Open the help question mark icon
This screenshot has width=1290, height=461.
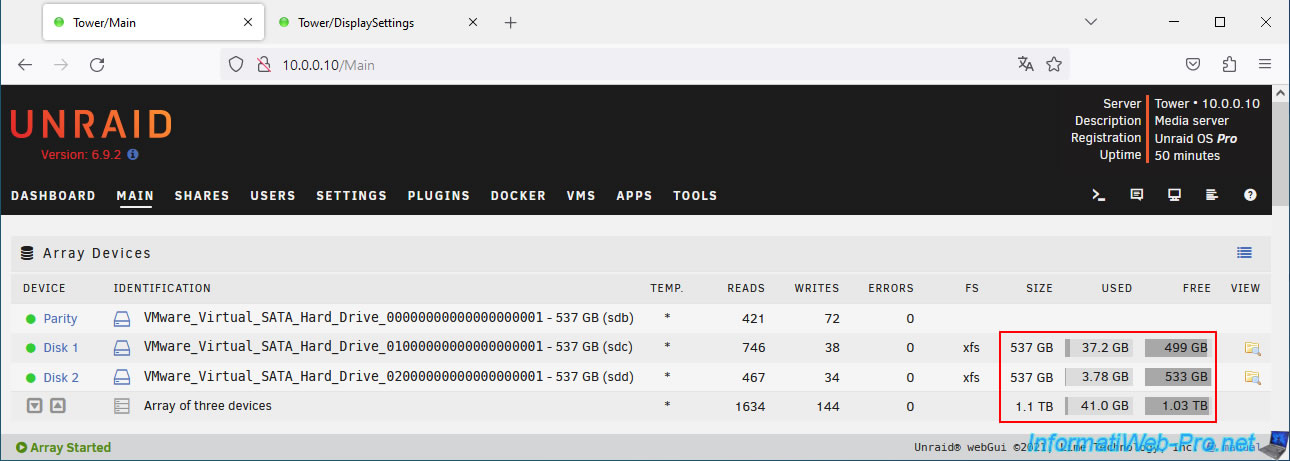point(1250,195)
